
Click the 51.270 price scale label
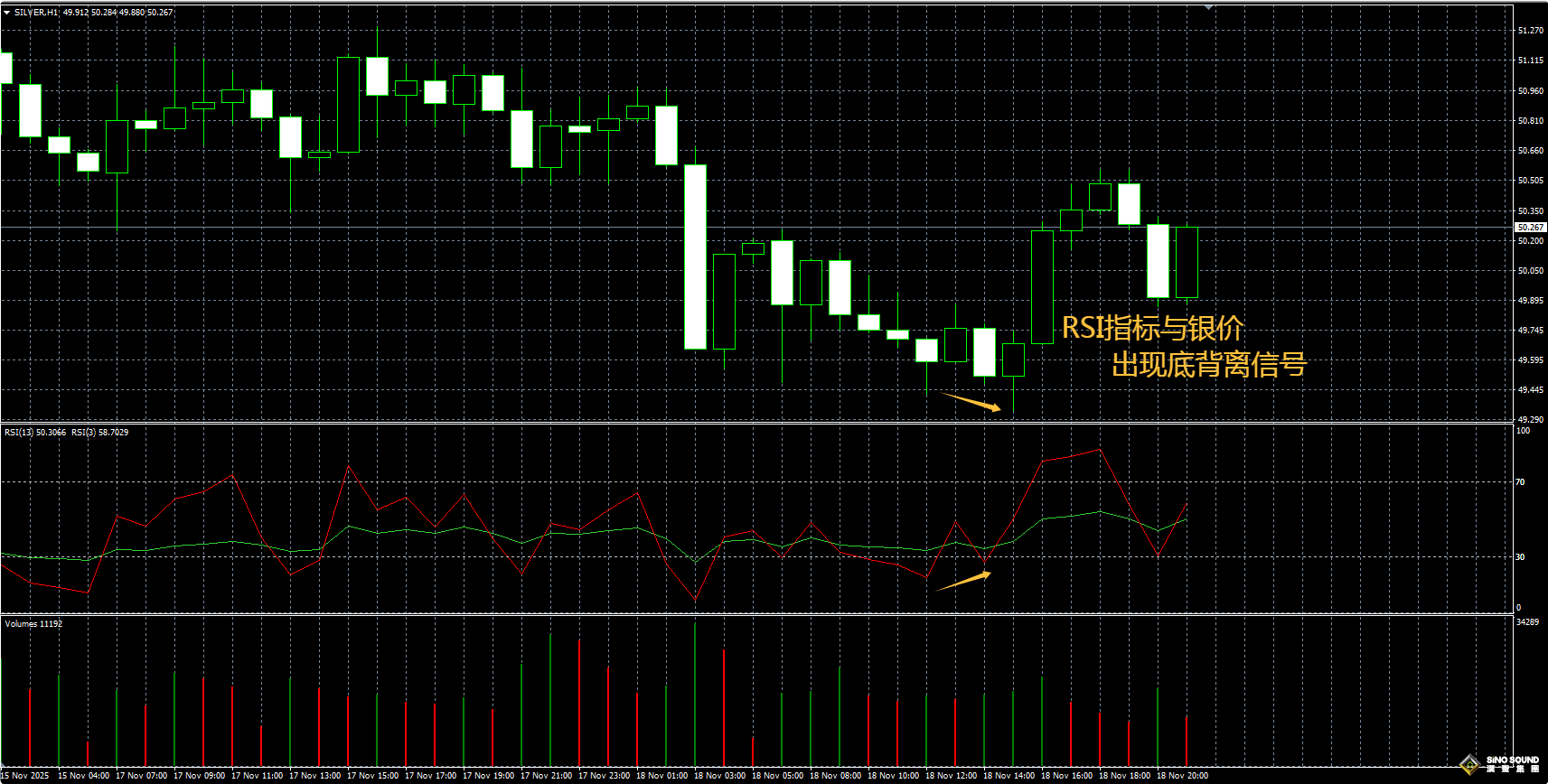(1530, 31)
